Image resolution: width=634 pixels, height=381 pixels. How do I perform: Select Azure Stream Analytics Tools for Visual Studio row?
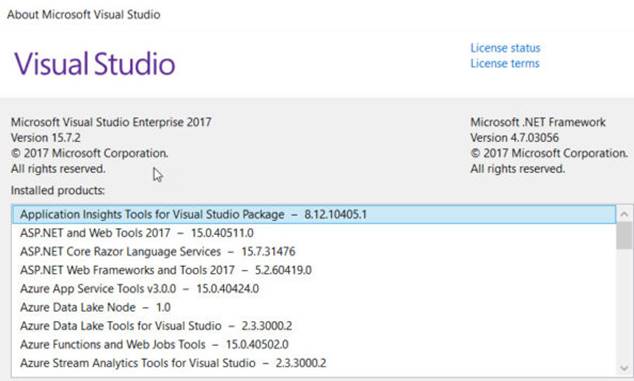click(x=314, y=363)
